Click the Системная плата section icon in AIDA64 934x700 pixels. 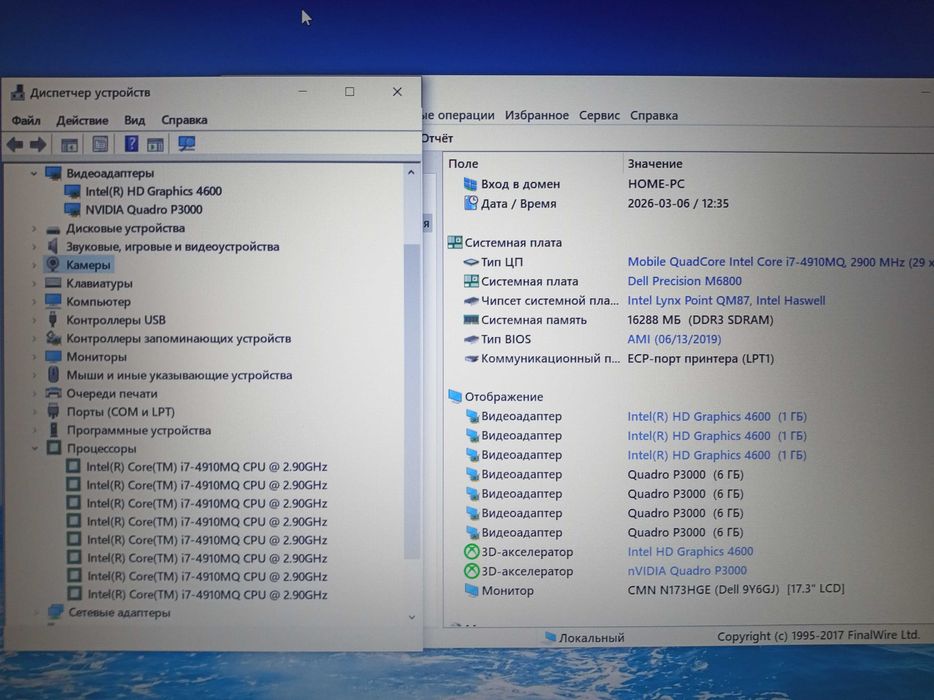tap(454, 242)
